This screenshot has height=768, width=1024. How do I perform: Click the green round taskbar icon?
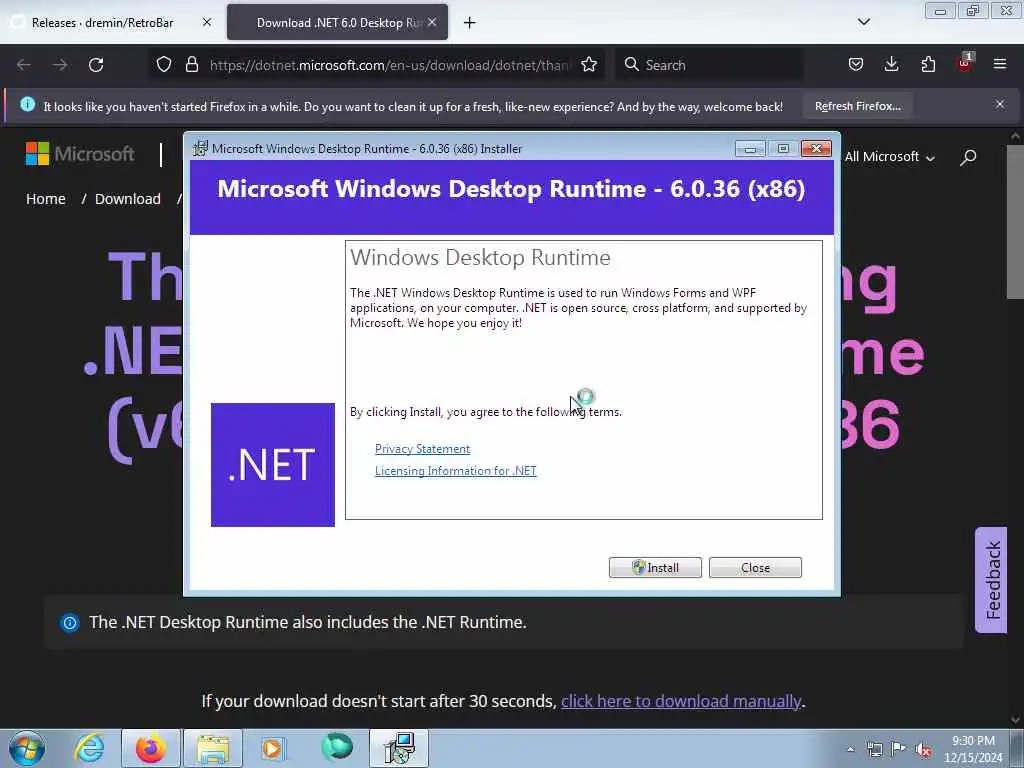337,747
